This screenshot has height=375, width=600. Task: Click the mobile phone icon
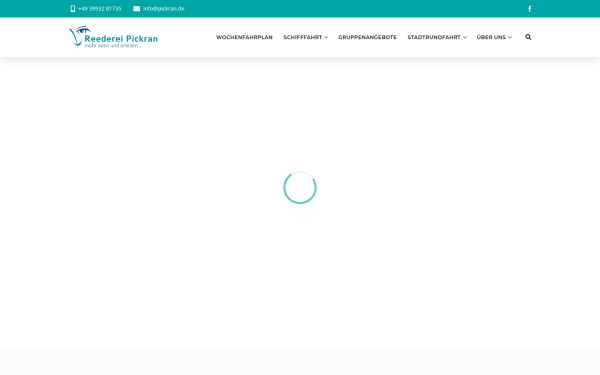tap(73, 9)
